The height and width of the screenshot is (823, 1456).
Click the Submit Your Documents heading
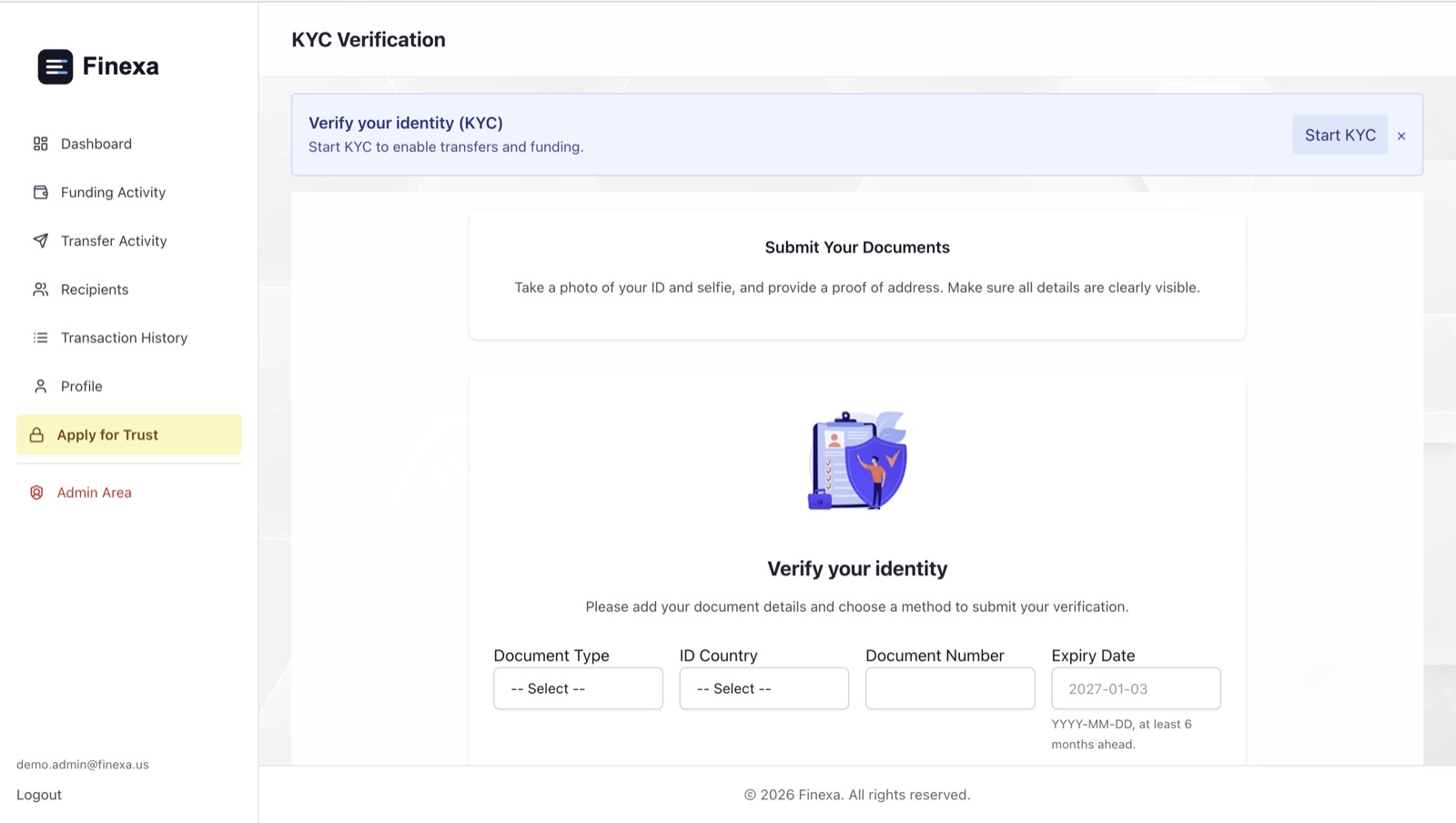857,248
